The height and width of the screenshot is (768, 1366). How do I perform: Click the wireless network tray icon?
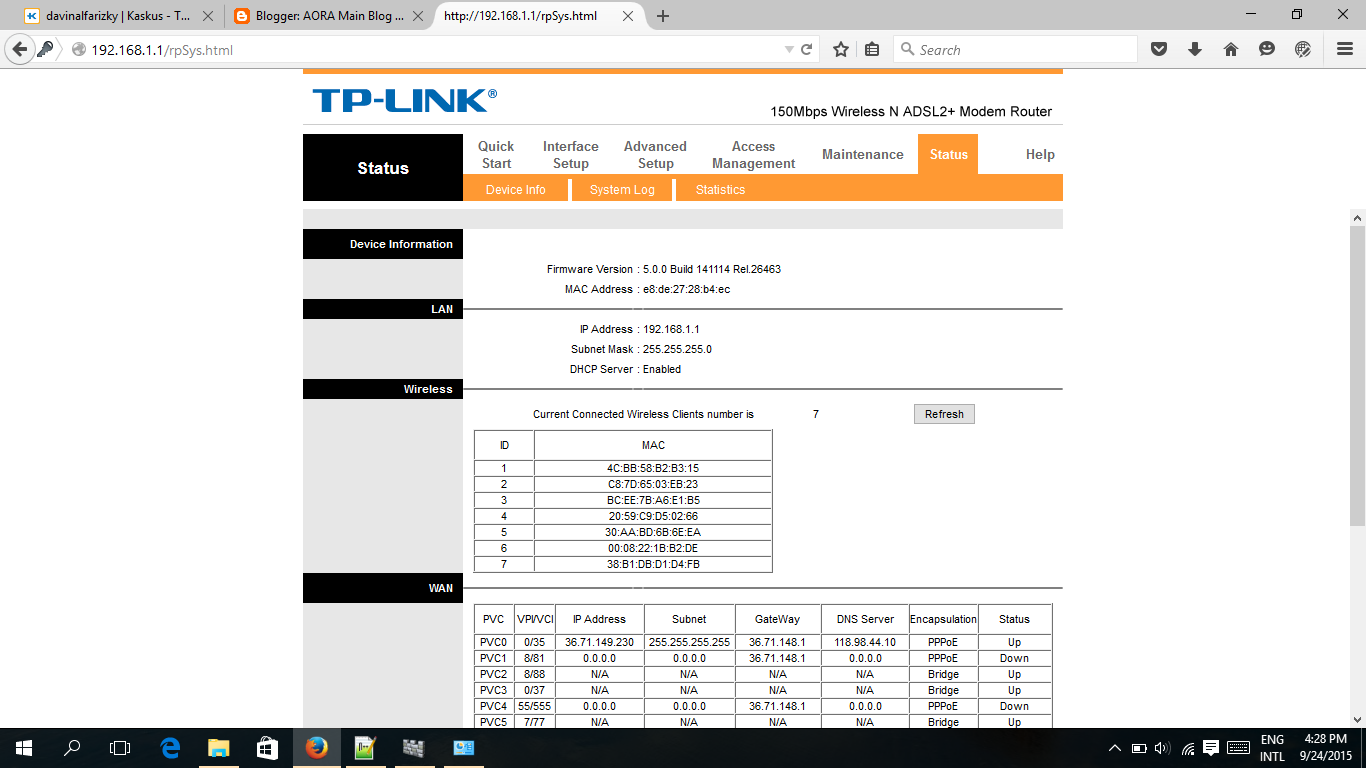[x=1187, y=747]
